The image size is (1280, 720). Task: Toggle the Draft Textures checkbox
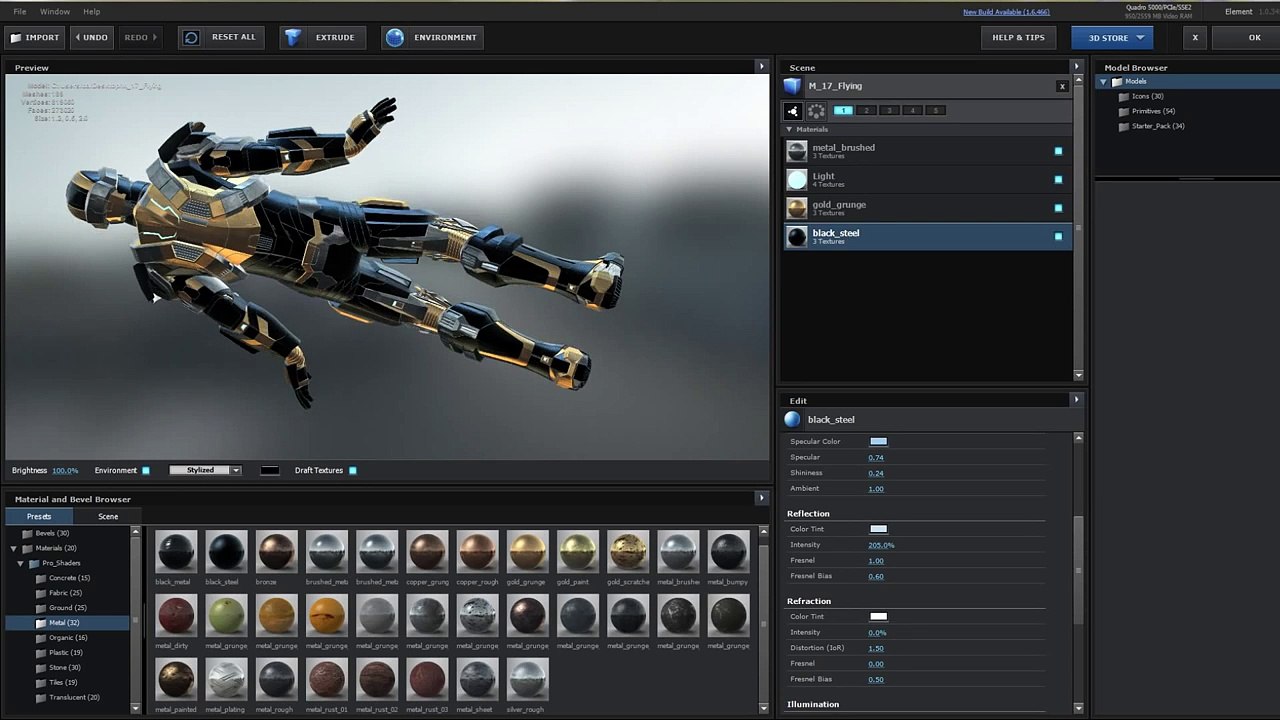(353, 470)
